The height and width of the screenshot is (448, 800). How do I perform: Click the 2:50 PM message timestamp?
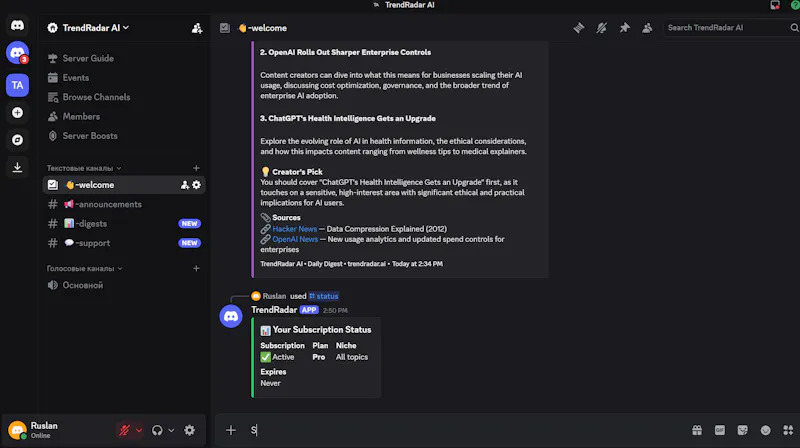point(335,310)
